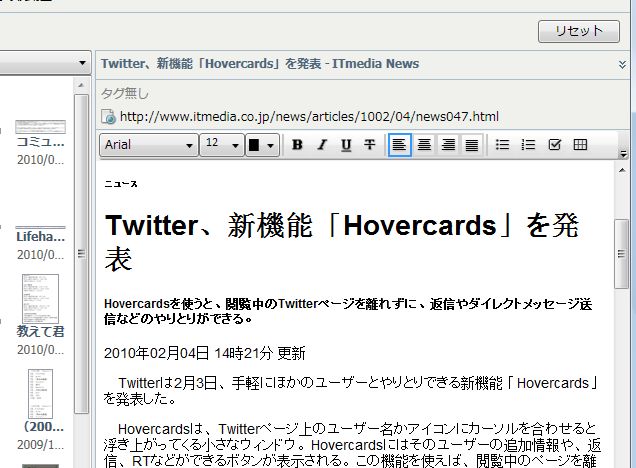Justify the text
This screenshot has height=468, width=636.
point(471,145)
